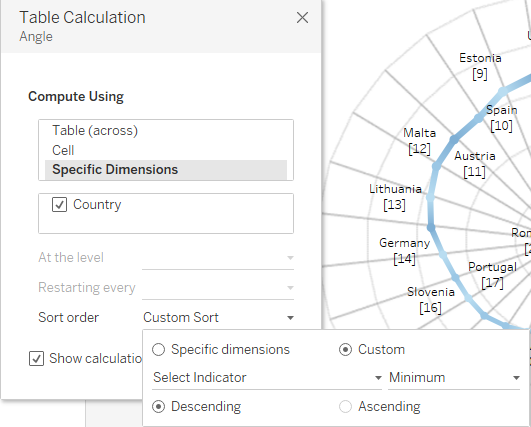Click the Germany [14] chart label
This screenshot has width=531, height=427.
click(x=404, y=251)
